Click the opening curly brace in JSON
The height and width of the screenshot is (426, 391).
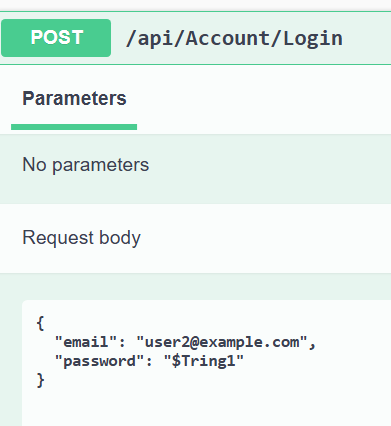point(40,323)
